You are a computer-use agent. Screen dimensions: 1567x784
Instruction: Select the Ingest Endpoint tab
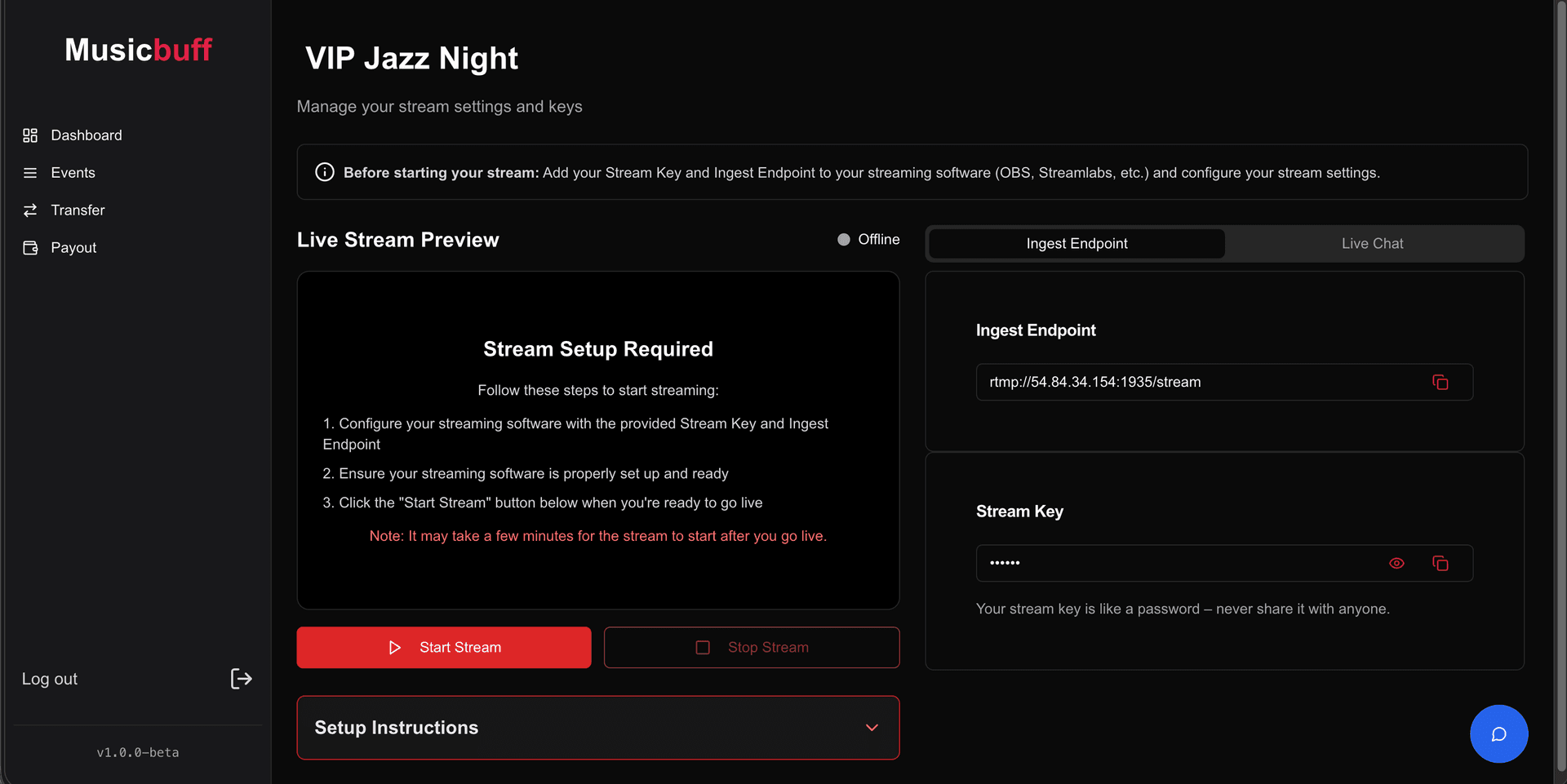point(1076,243)
